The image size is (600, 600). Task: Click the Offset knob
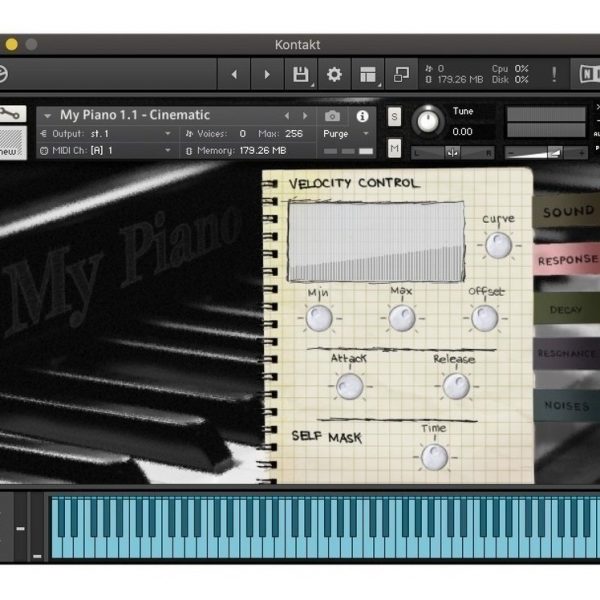[x=484, y=318]
